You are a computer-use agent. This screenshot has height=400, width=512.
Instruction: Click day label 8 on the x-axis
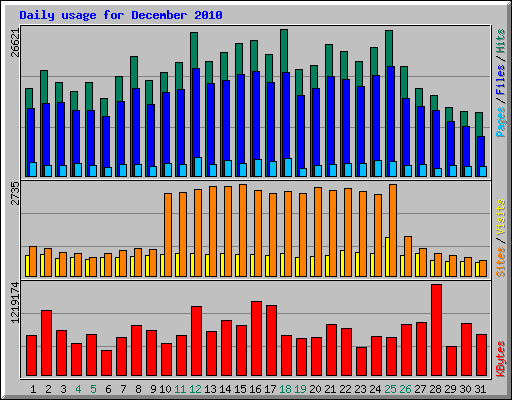[x=138, y=389]
